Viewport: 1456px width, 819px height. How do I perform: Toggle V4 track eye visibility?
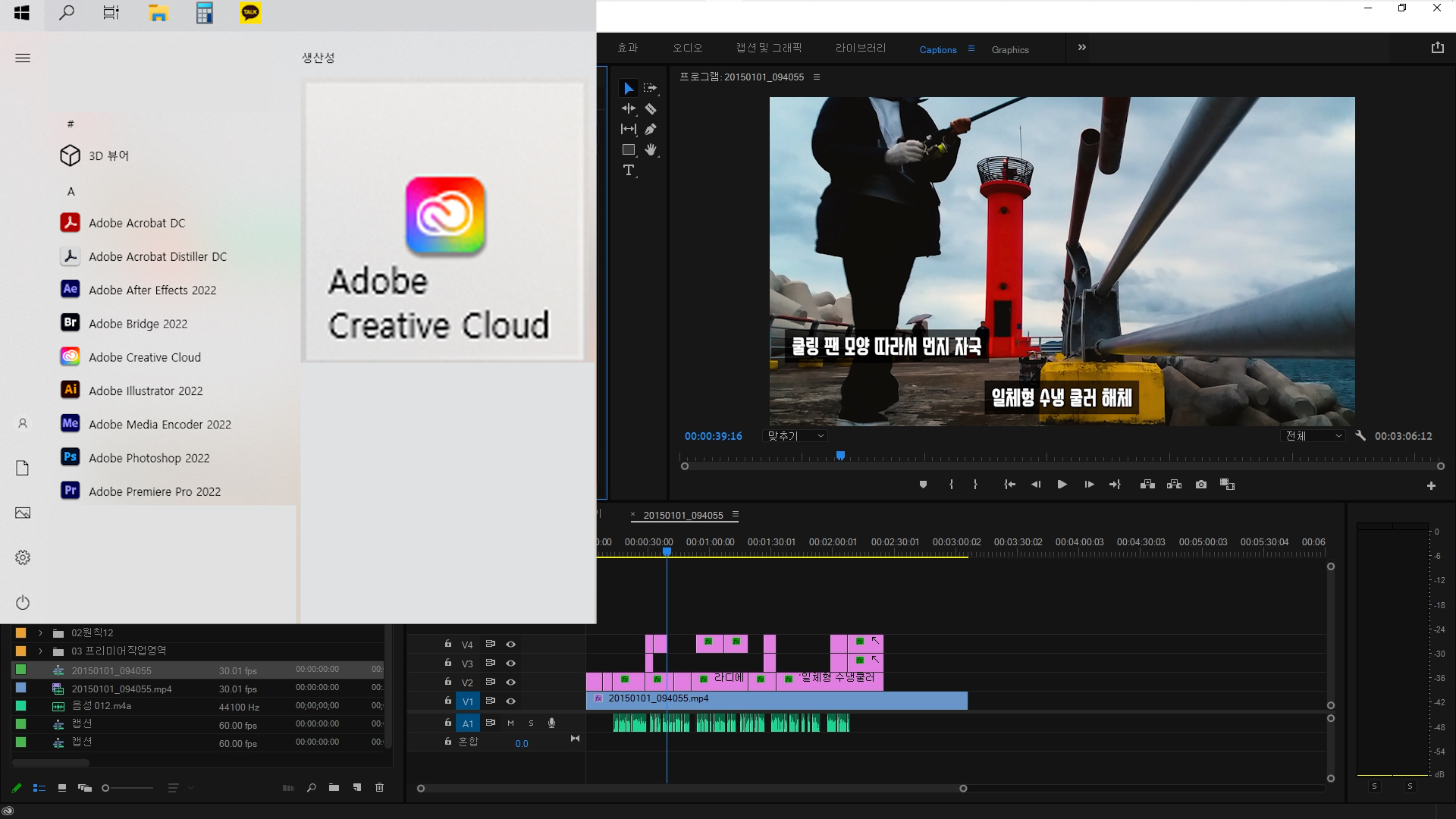tap(511, 645)
